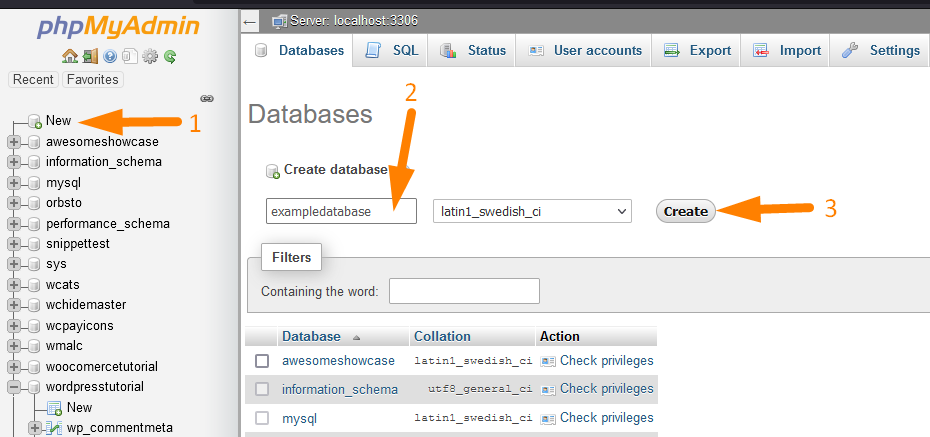Go to the User accounts tab

pos(584,50)
